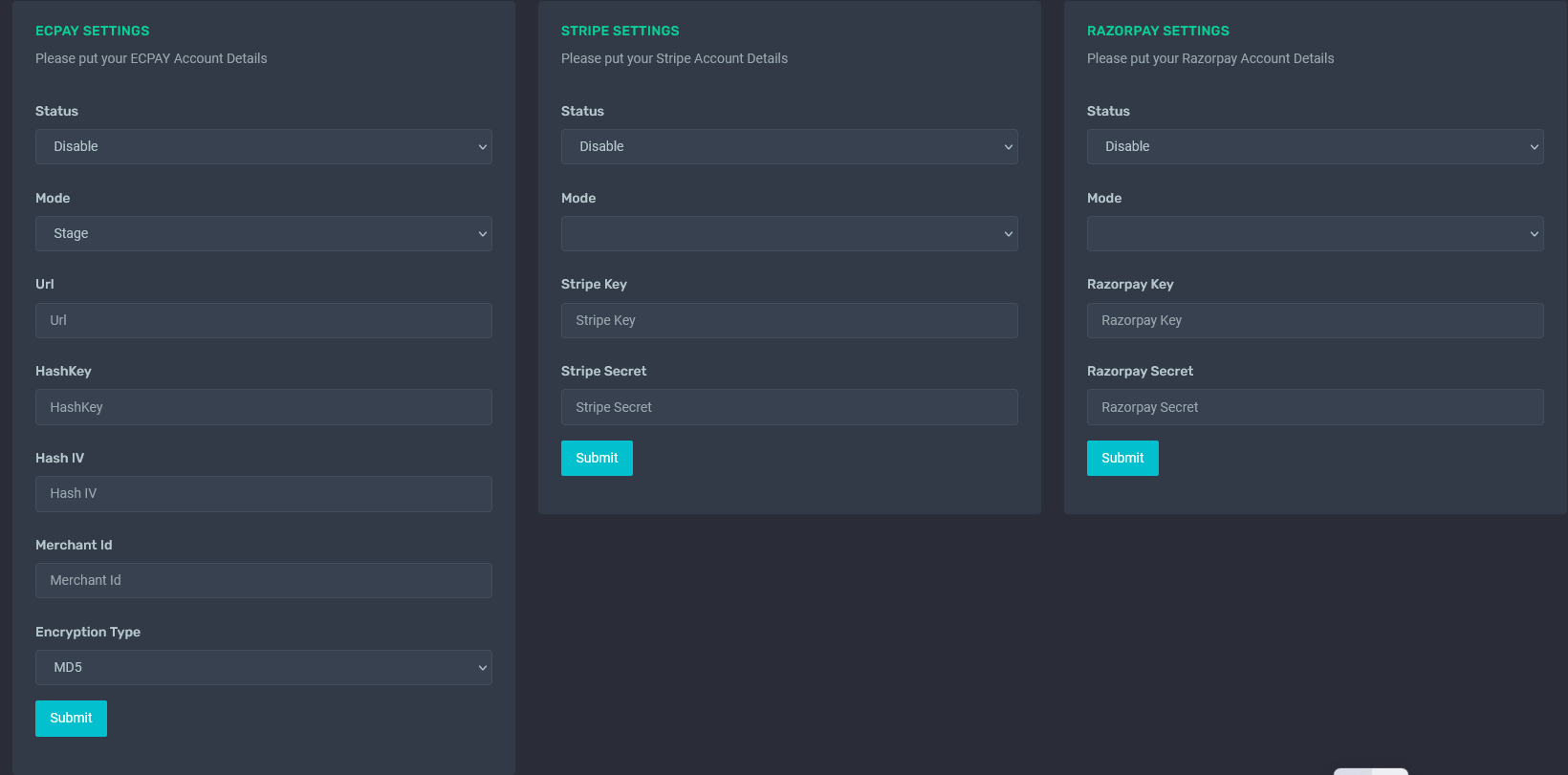Submit the ECPAY settings form

pyautogui.click(x=71, y=718)
